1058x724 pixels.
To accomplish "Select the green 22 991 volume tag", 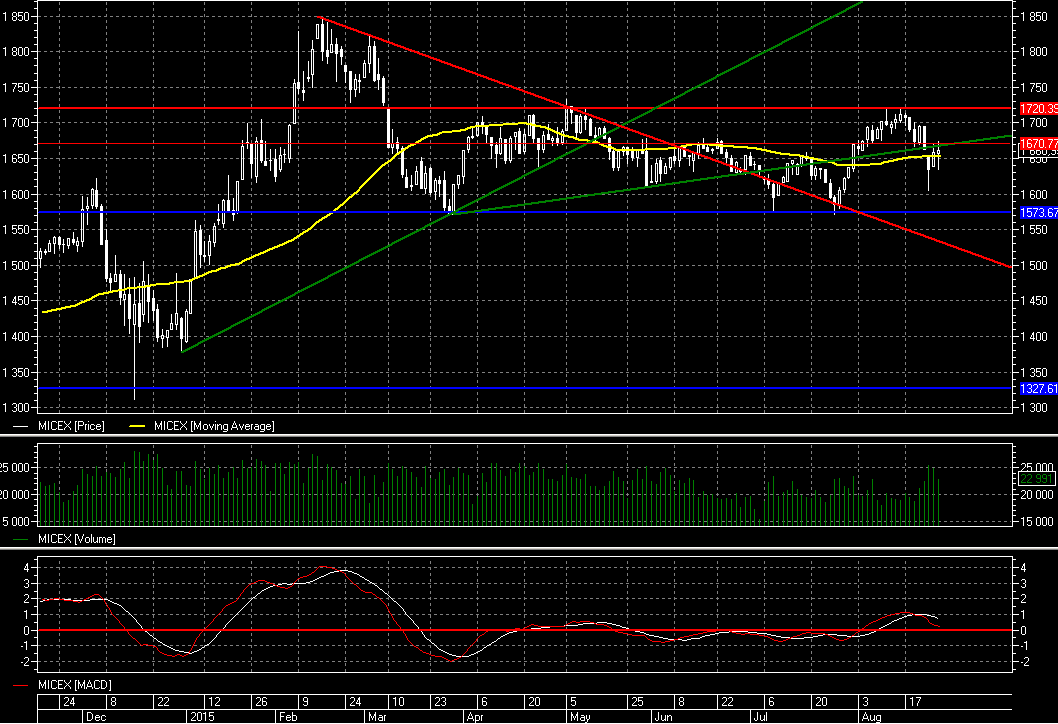I will pyautogui.click(x=1036, y=479).
